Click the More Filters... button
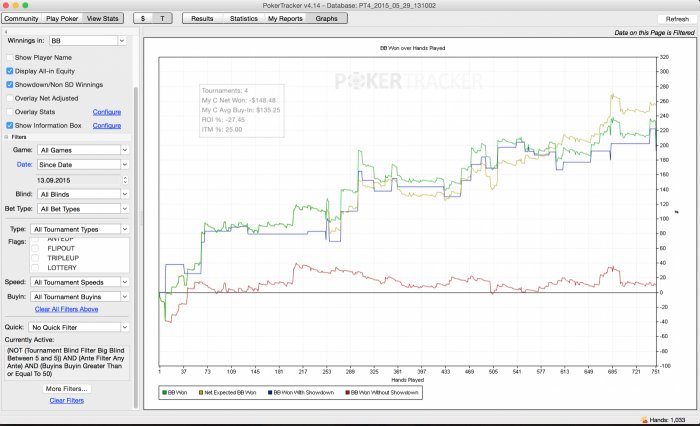700x426 pixels. [x=67, y=388]
